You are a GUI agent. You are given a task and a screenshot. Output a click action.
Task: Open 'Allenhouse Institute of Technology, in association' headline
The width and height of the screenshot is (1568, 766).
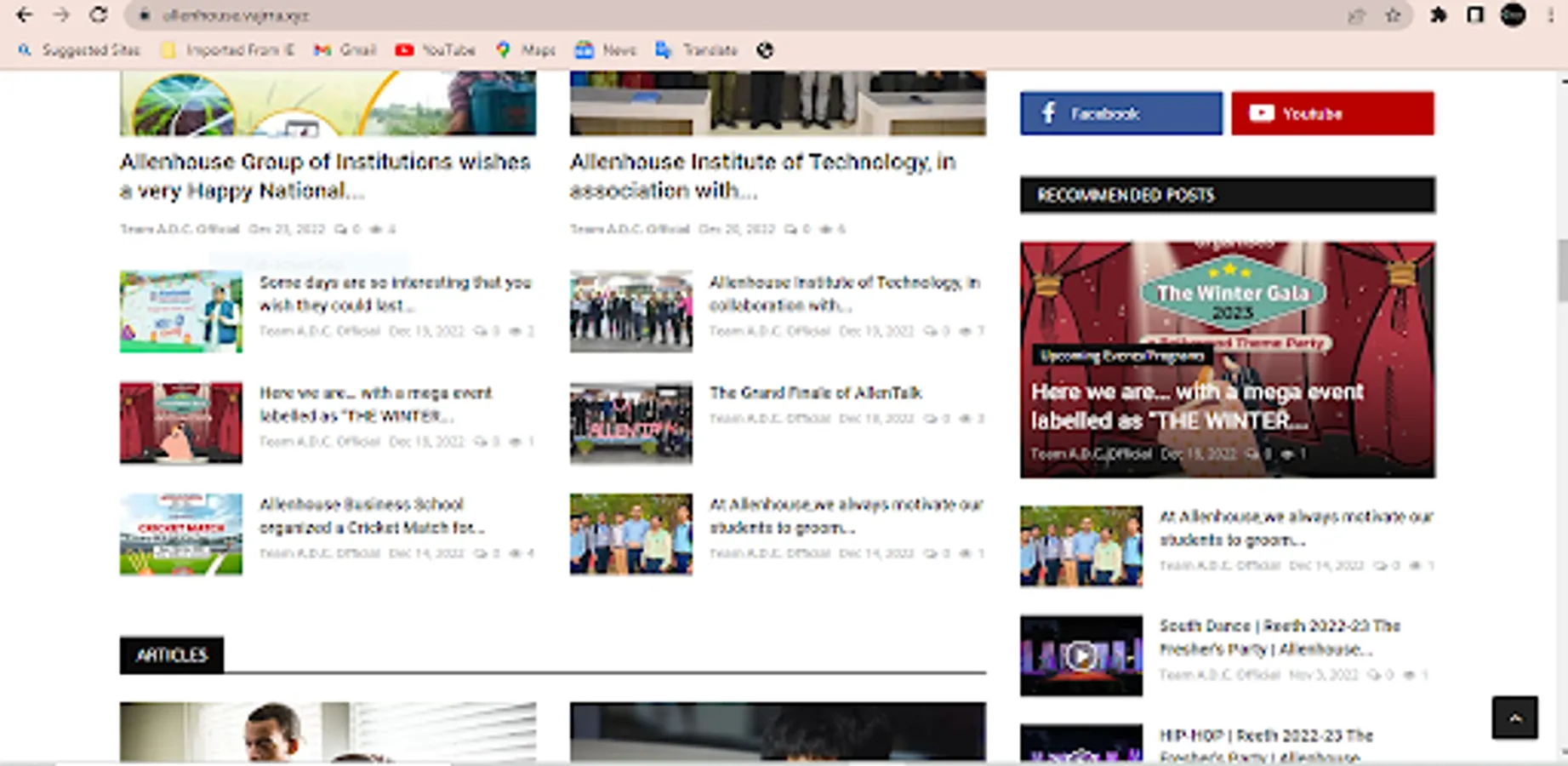point(763,176)
